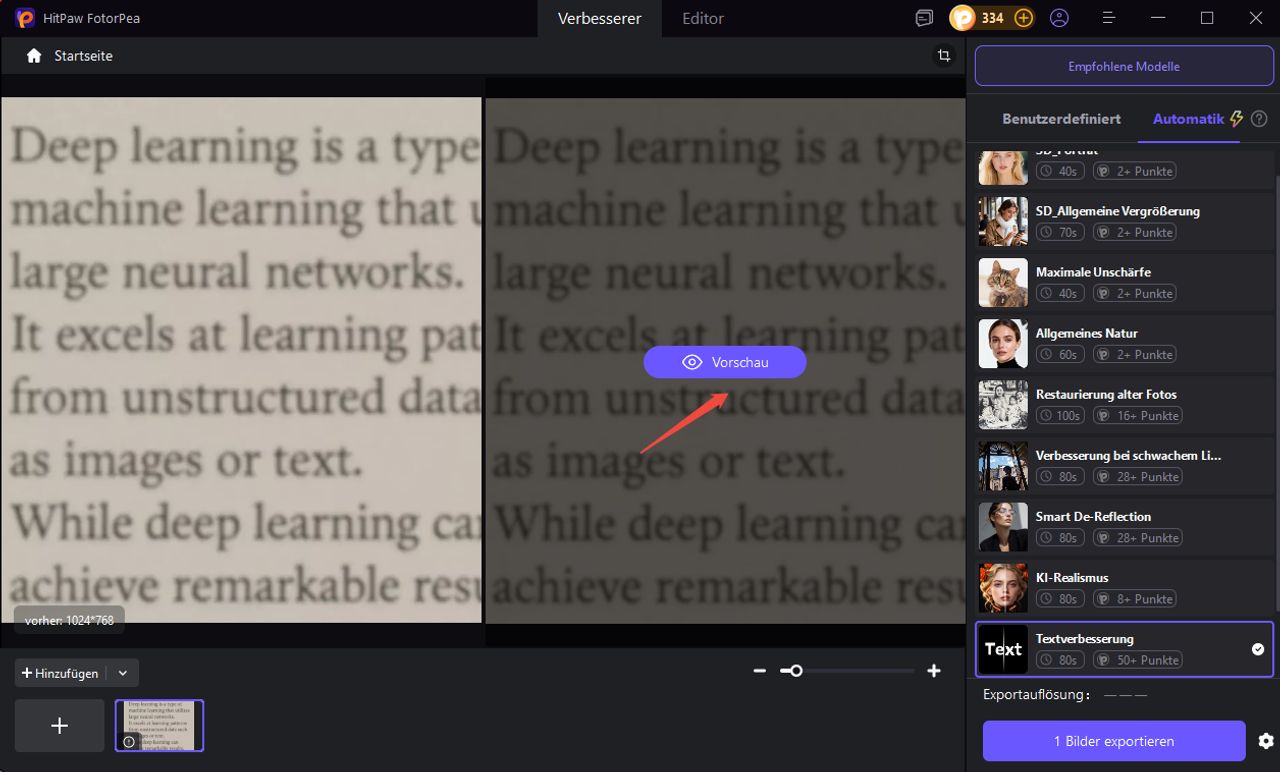Select the KI-Realismus model thumbnail
The image size is (1280, 772).
pyautogui.click(x=1003, y=587)
